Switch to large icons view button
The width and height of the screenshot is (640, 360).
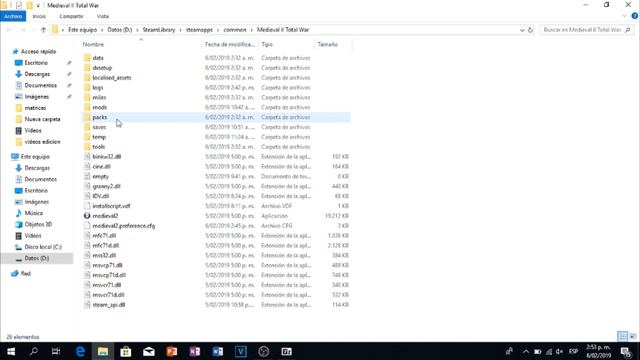point(632,336)
